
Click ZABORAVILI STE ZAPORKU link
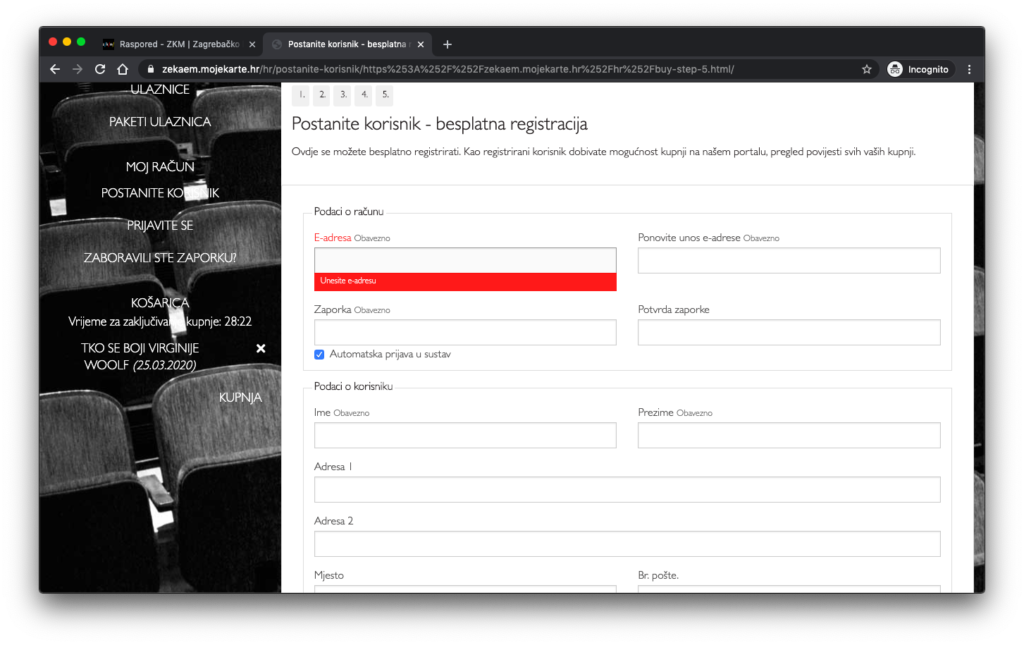pos(160,257)
